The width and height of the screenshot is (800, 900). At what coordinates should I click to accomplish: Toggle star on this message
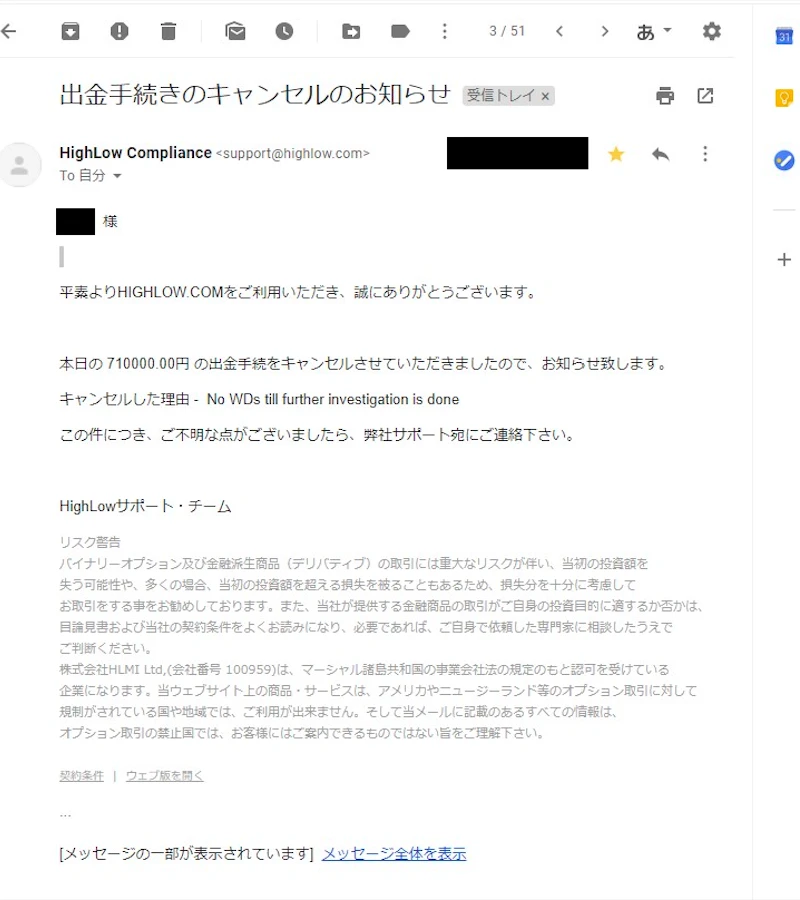[x=616, y=154]
